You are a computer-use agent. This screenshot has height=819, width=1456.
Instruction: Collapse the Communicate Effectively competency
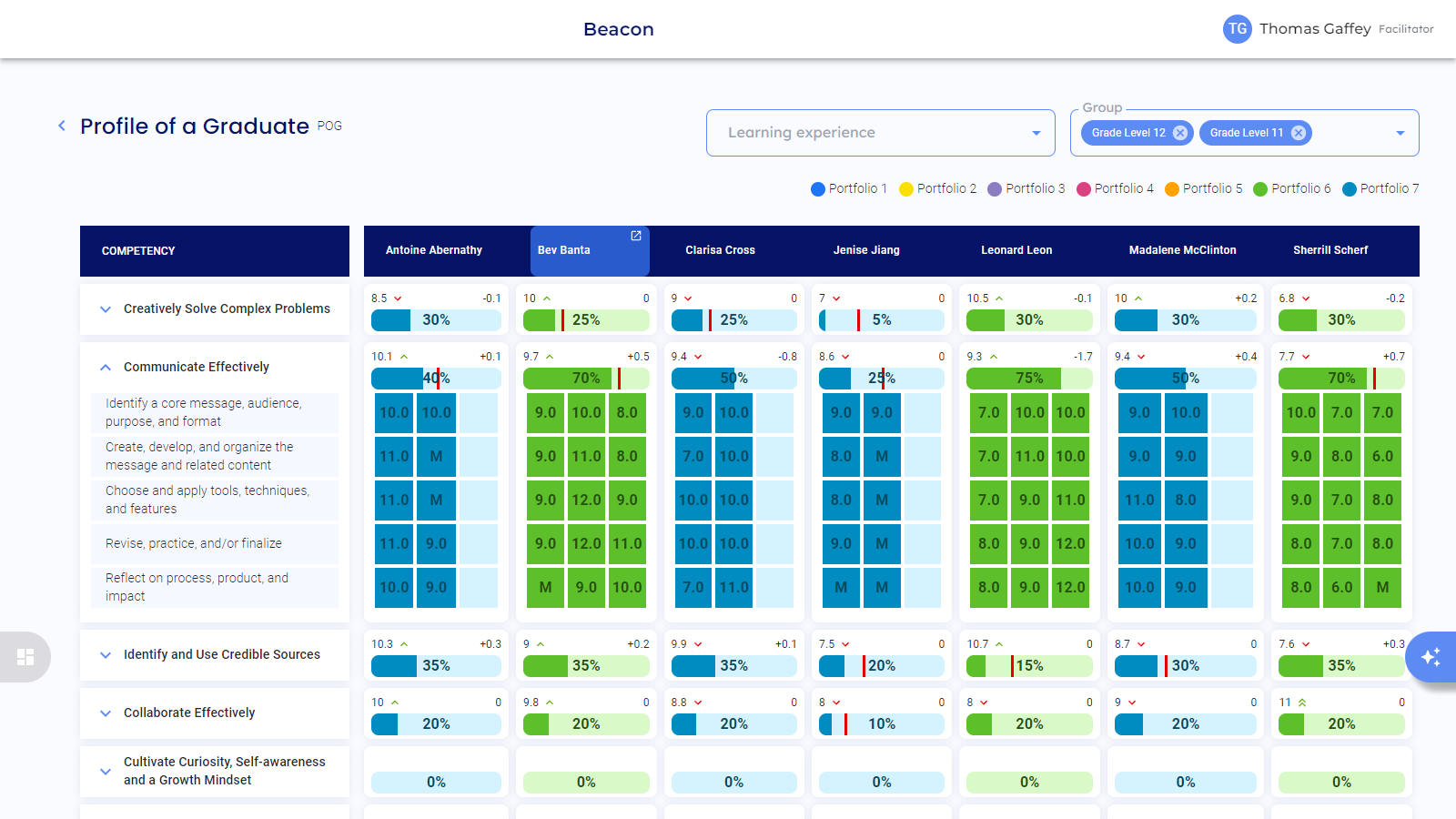(106, 368)
